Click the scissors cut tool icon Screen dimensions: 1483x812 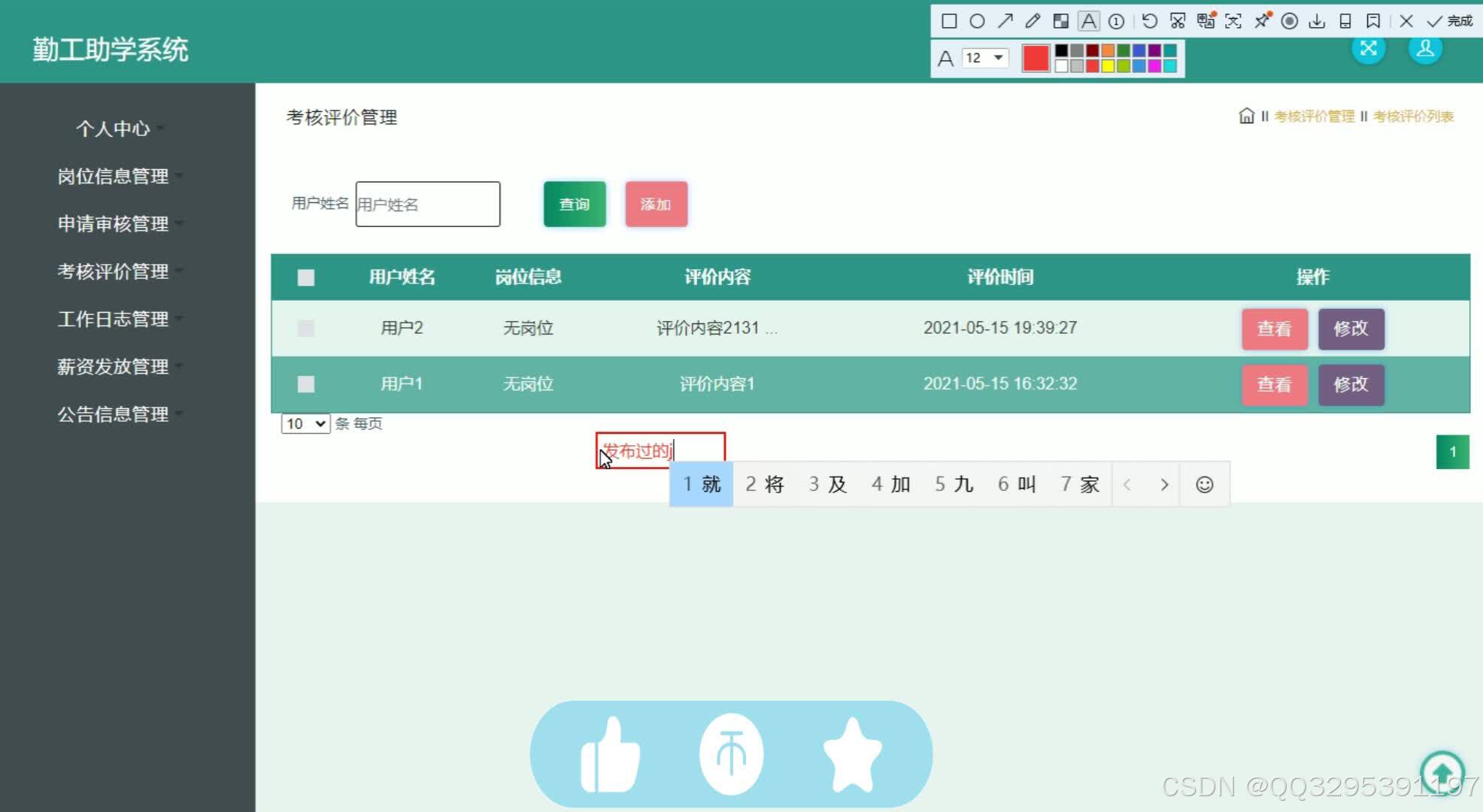(1178, 21)
